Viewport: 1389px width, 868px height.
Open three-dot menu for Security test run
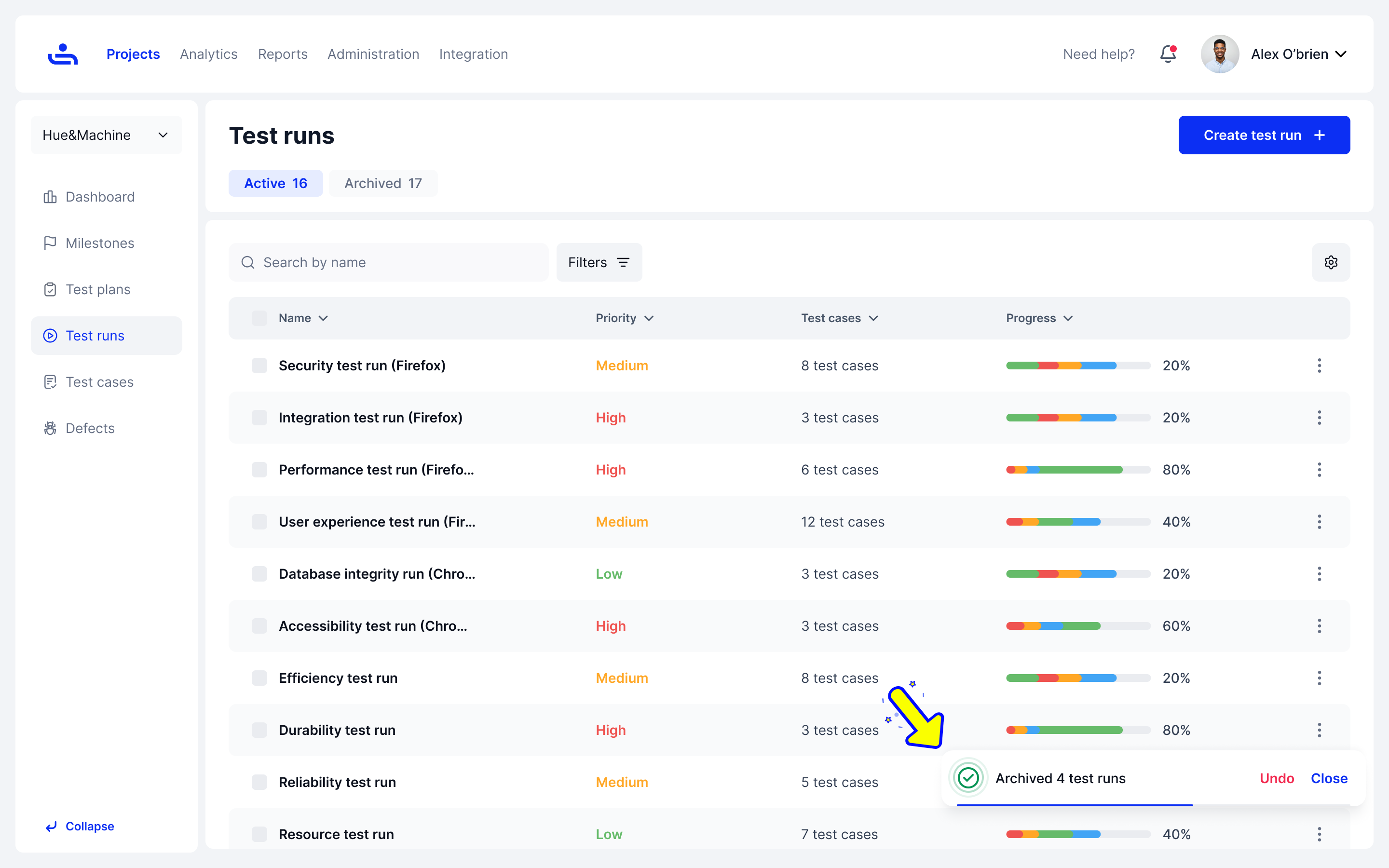tap(1319, 366)
